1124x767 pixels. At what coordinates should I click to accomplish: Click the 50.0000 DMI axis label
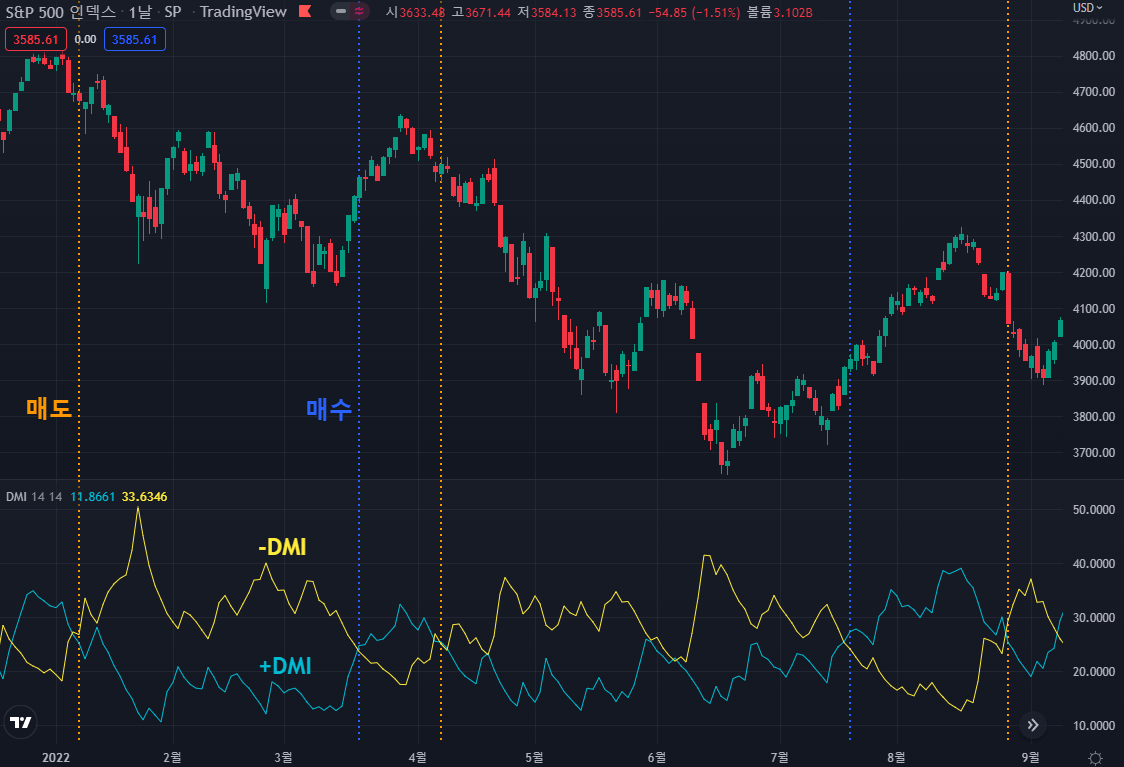1094,510
